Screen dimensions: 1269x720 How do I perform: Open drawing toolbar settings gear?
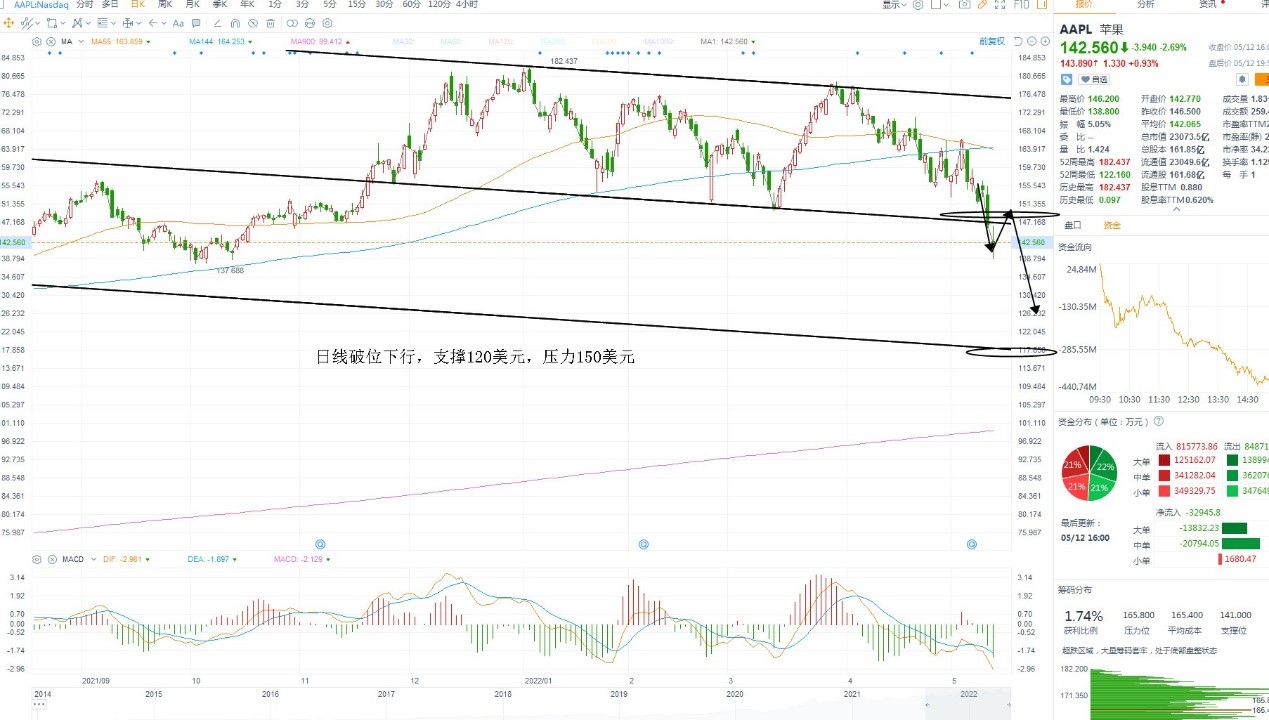327,23
